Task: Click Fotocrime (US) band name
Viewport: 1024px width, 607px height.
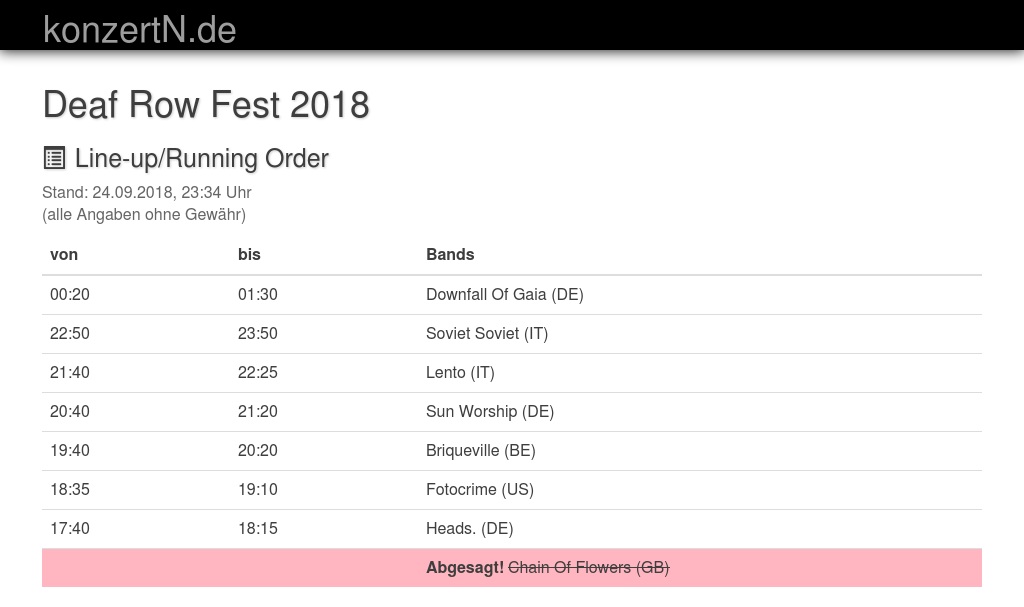Action: point(480,489)
